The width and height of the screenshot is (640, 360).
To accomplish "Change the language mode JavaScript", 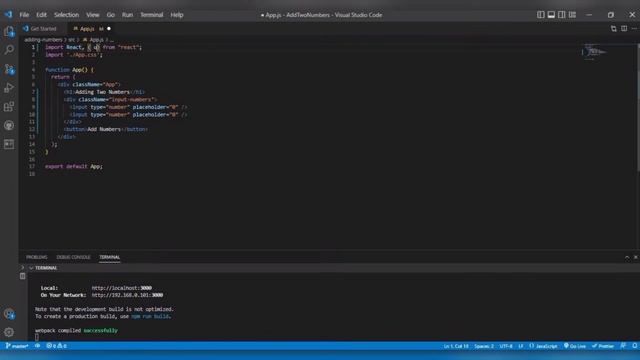I will (543, 346).
